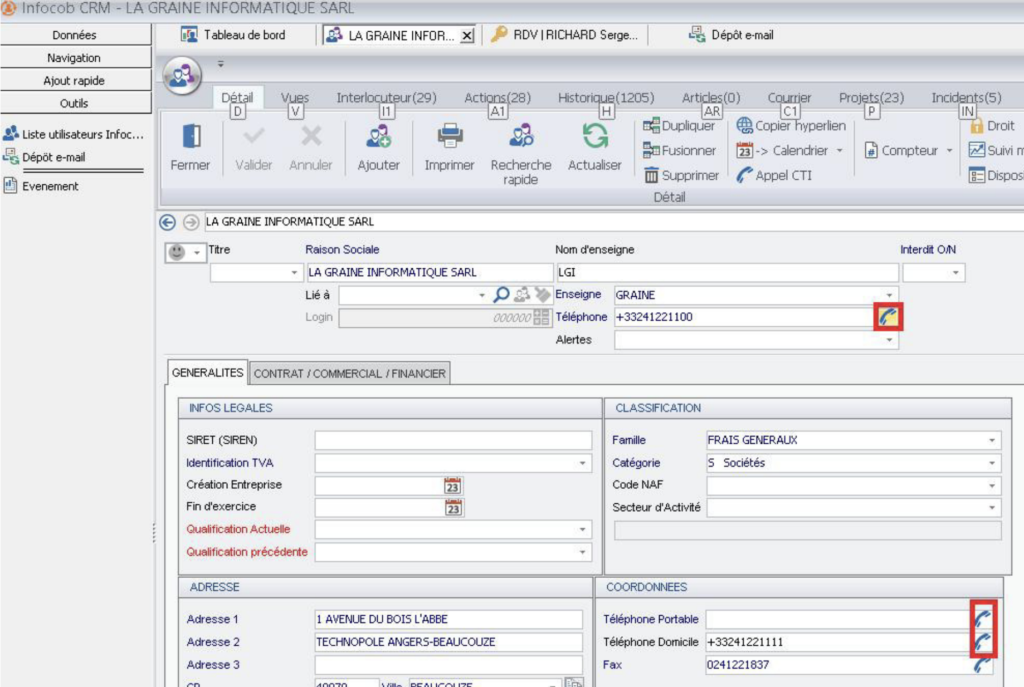The height and width of the screenshot is (687, 1024).
Task: Close the LA GRAINE INFOR... tab
Action: pyautogui.click(x=468, y=36)
